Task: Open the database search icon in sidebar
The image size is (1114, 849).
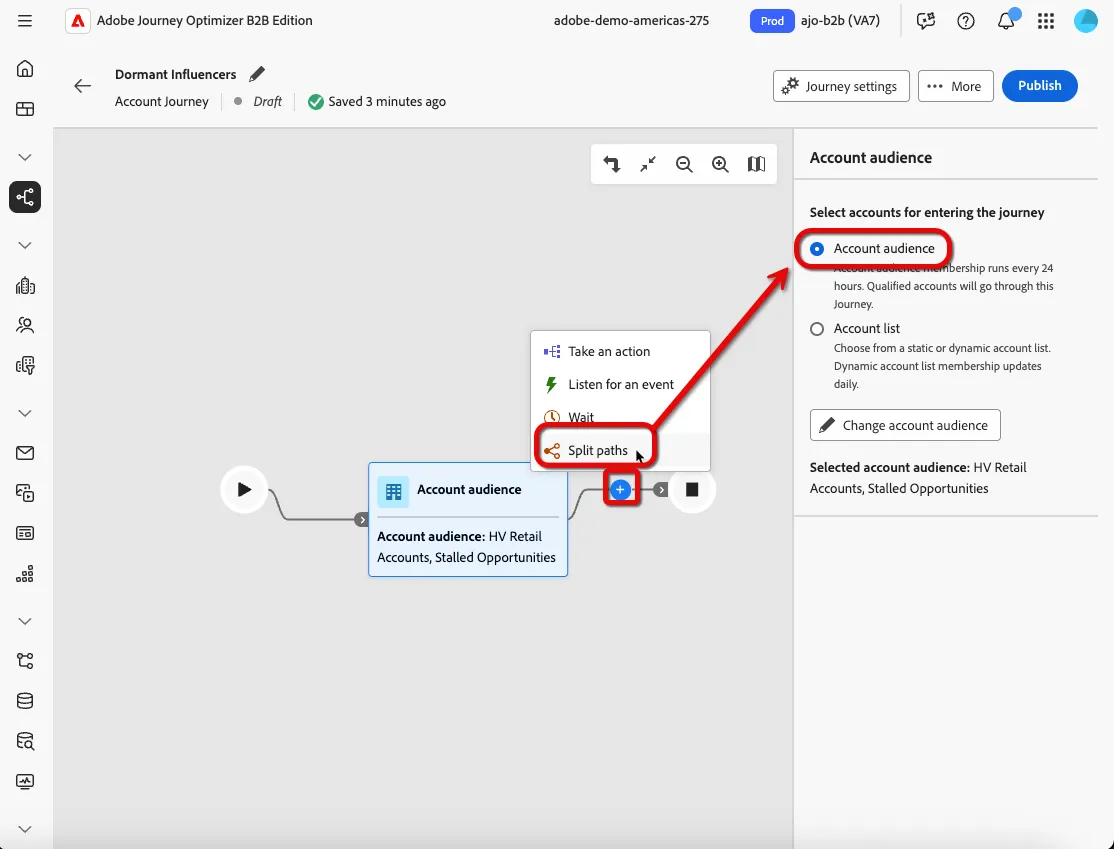Action: [x=25, y=741]
